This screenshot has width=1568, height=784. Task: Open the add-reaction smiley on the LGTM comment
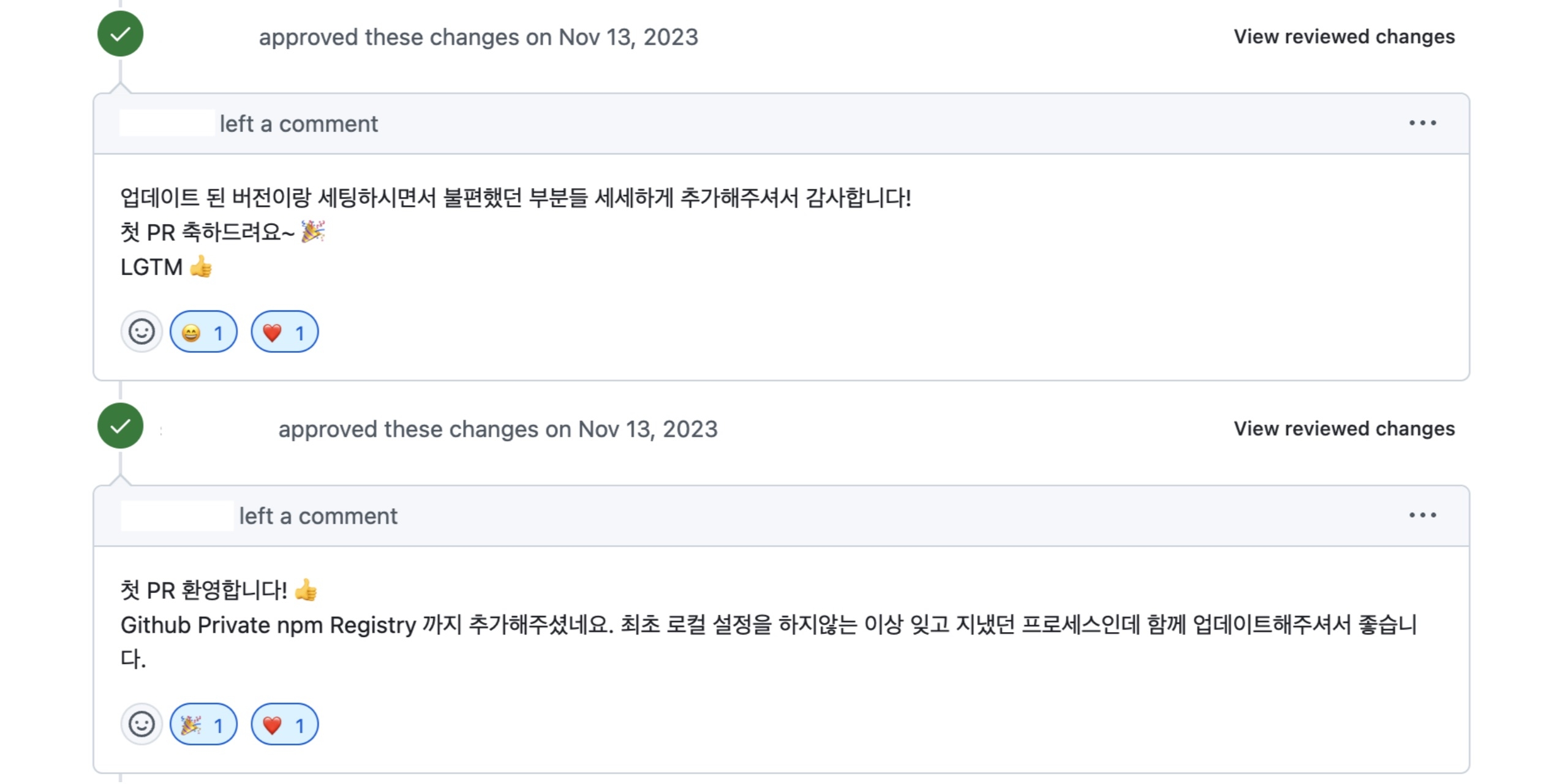[x=141, y=332]
